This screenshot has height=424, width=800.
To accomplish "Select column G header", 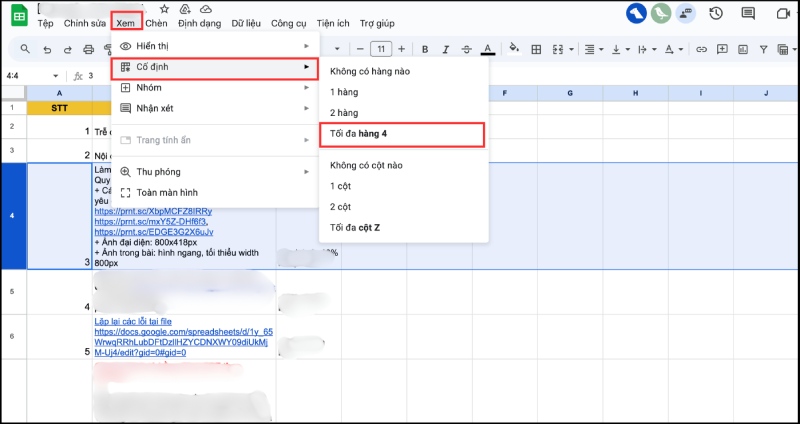I will tap(570, 93).
